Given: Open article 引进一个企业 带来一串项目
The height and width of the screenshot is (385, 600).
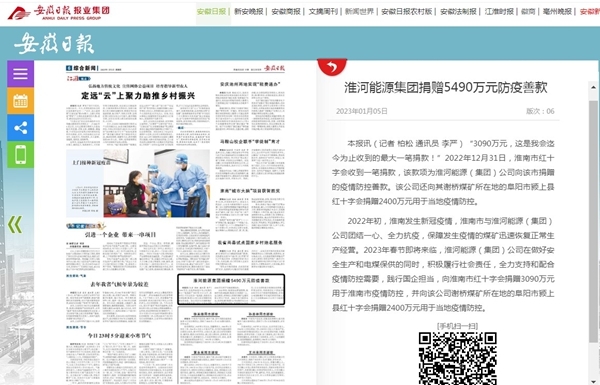Looking at the screenshot, I should [x=121, y=235].
